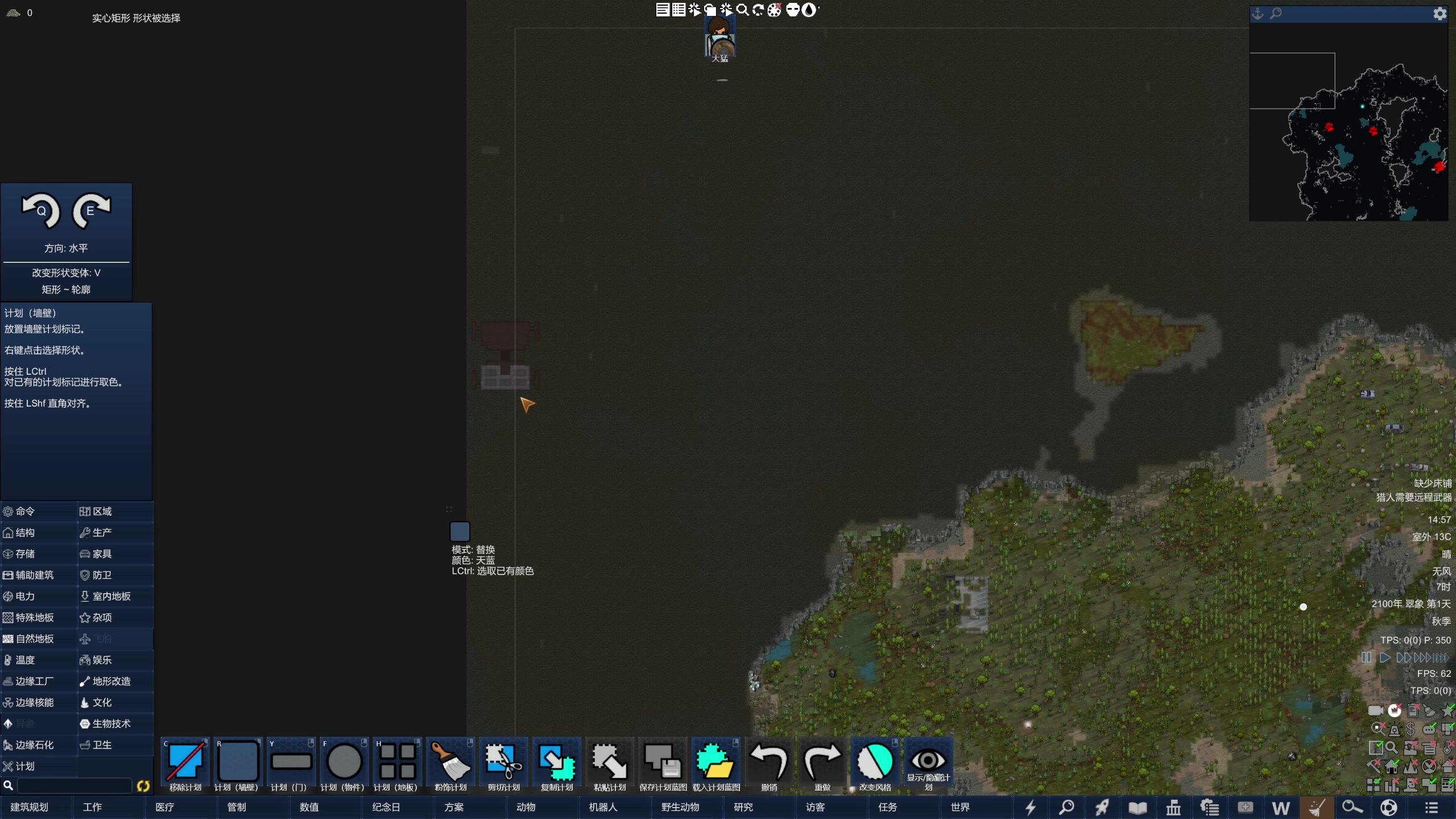The image size is (1456, 819).
Task: Switch to the 工作 work tab
Action: click(108, 807)
